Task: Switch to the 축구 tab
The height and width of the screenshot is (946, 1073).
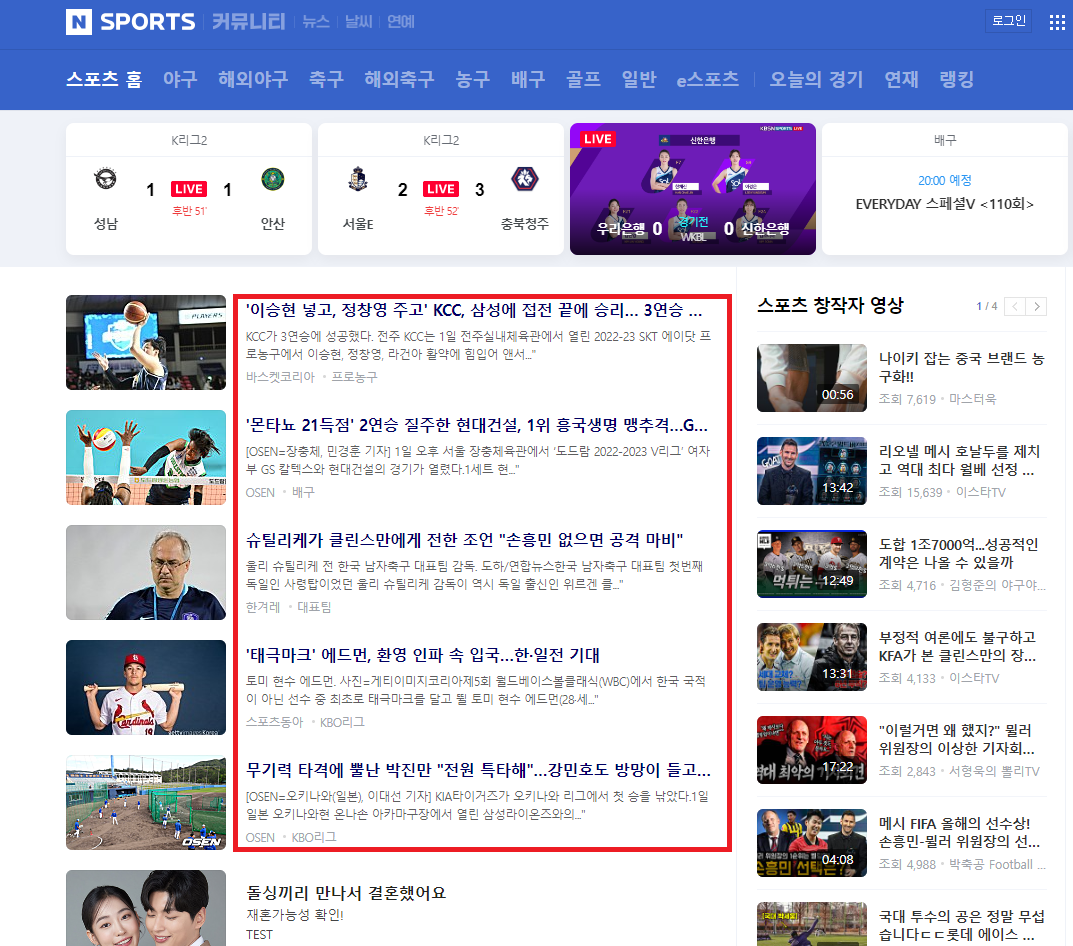Action: pos(326,79)
